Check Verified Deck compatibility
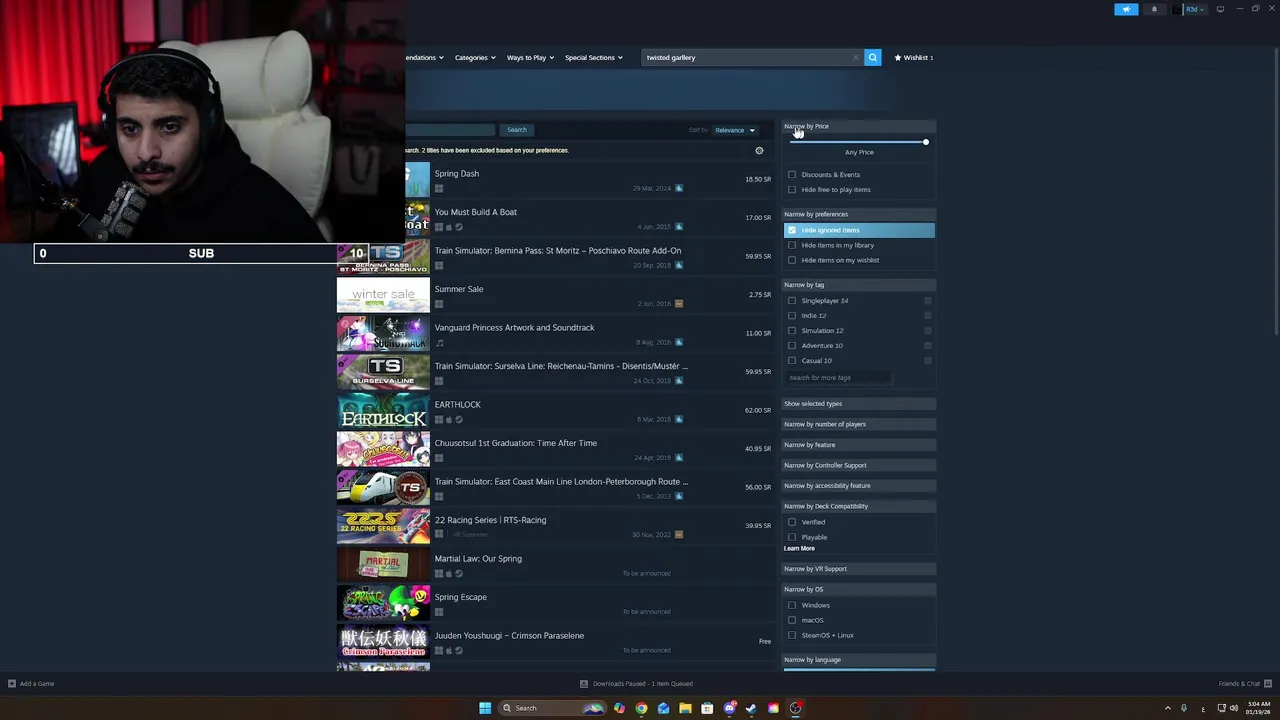 tap(792, 522)
